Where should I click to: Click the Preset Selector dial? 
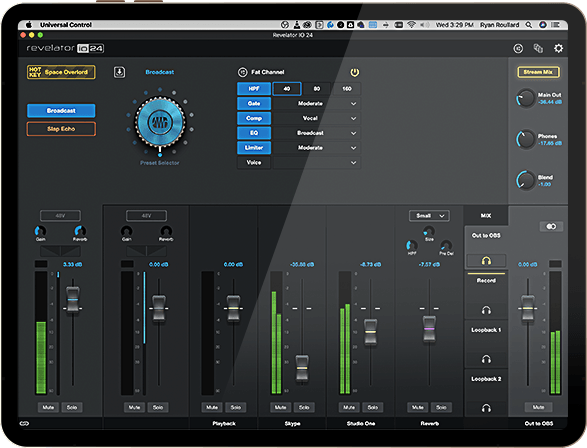160,122
